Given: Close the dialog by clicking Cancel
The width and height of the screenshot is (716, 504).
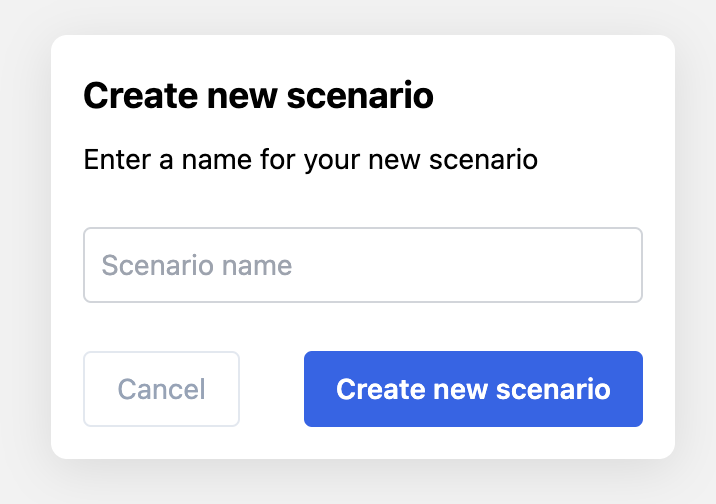Looking at the screenshot, I should 161,389.
